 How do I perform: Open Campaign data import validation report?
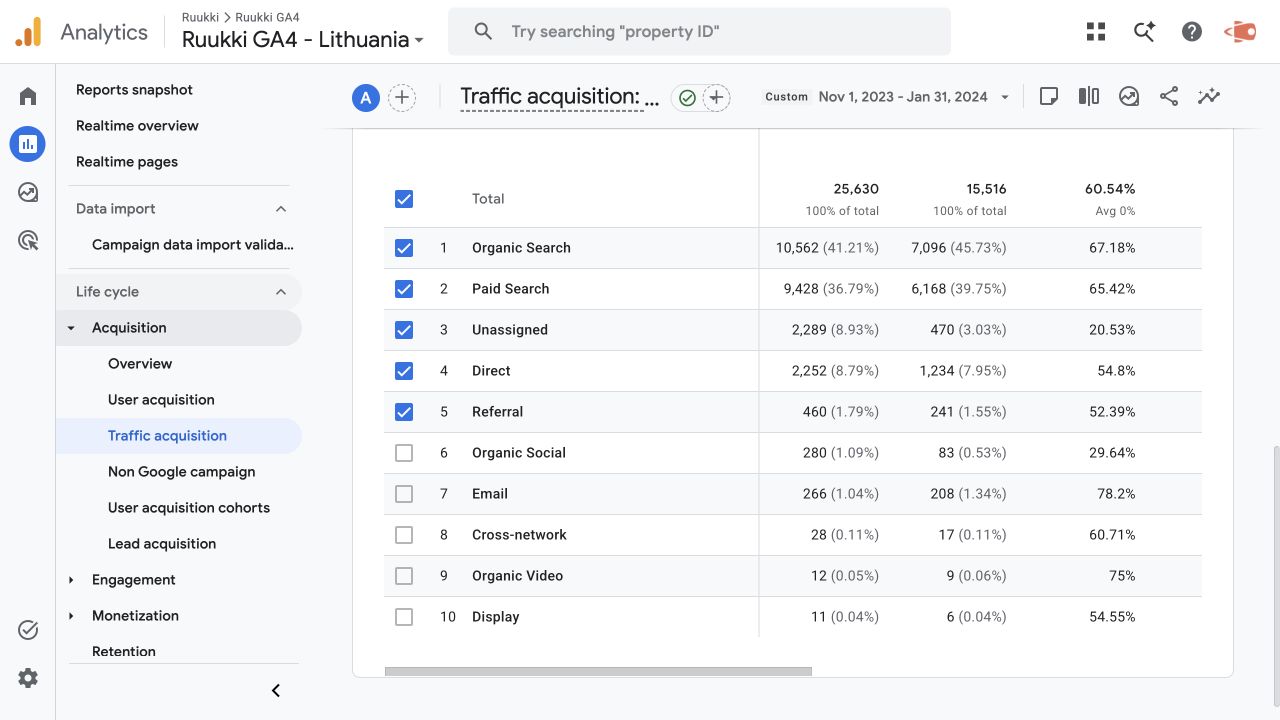[x=193, y=245]
